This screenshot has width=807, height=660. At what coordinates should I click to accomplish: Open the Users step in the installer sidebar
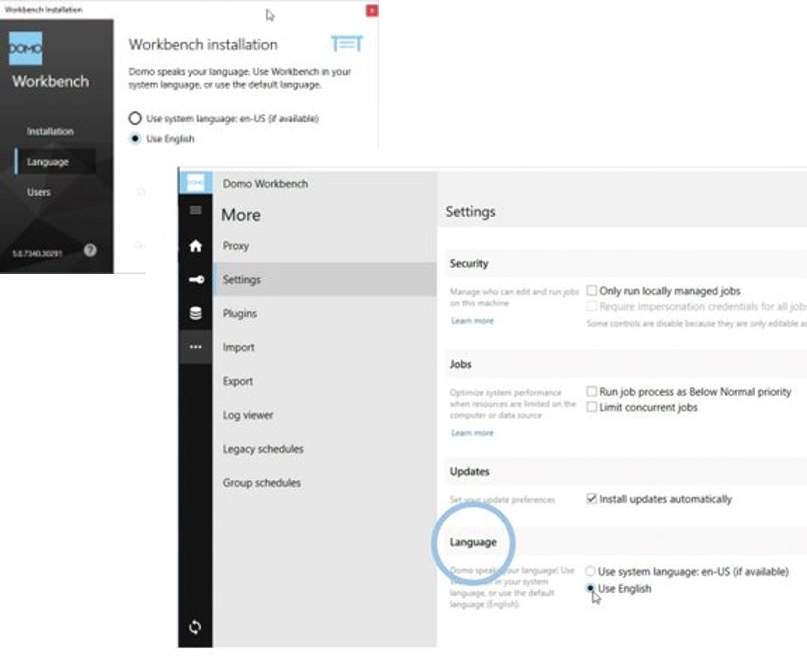39,192
